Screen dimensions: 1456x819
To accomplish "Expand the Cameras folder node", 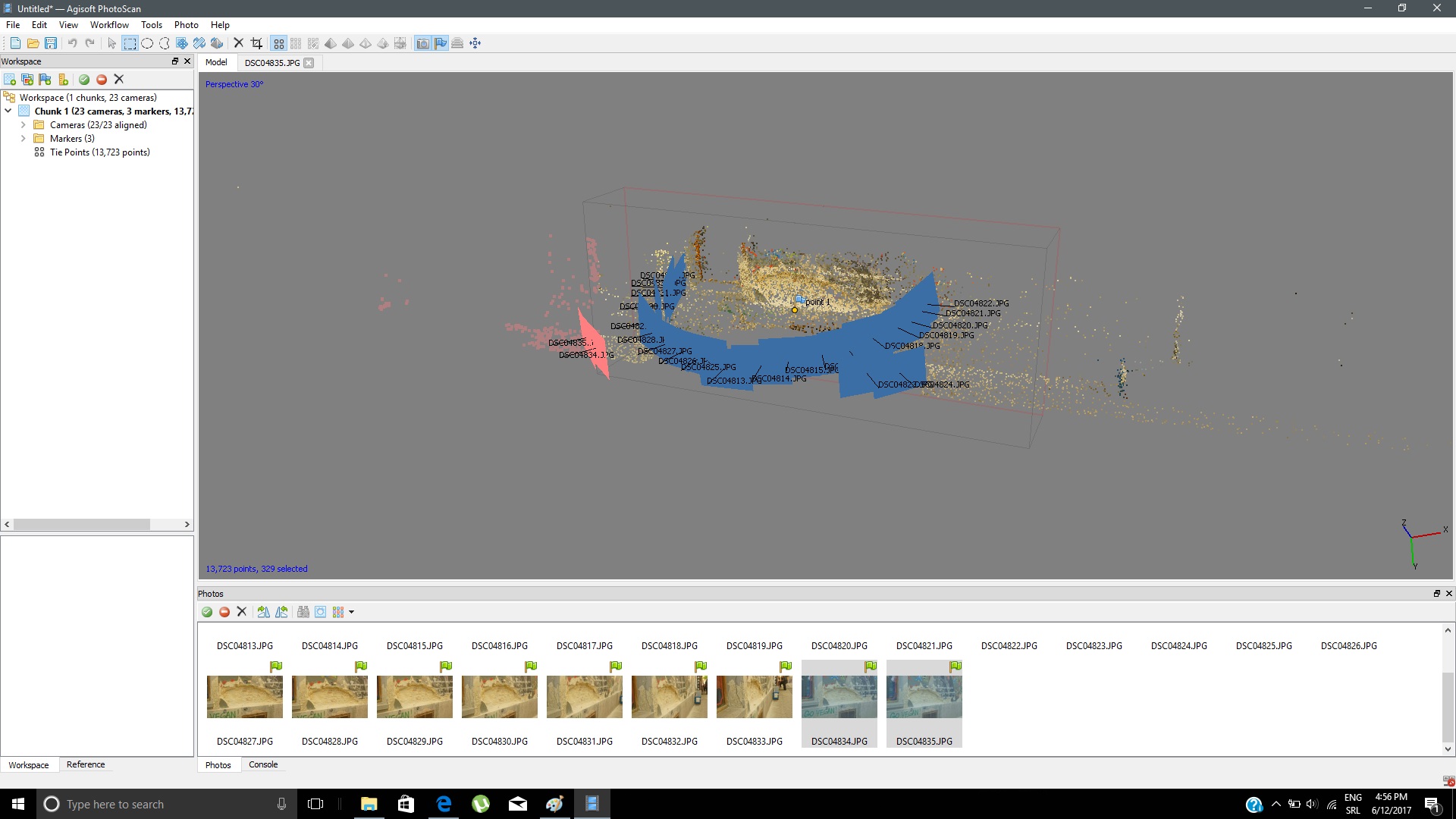I will (x=24, y=125).
